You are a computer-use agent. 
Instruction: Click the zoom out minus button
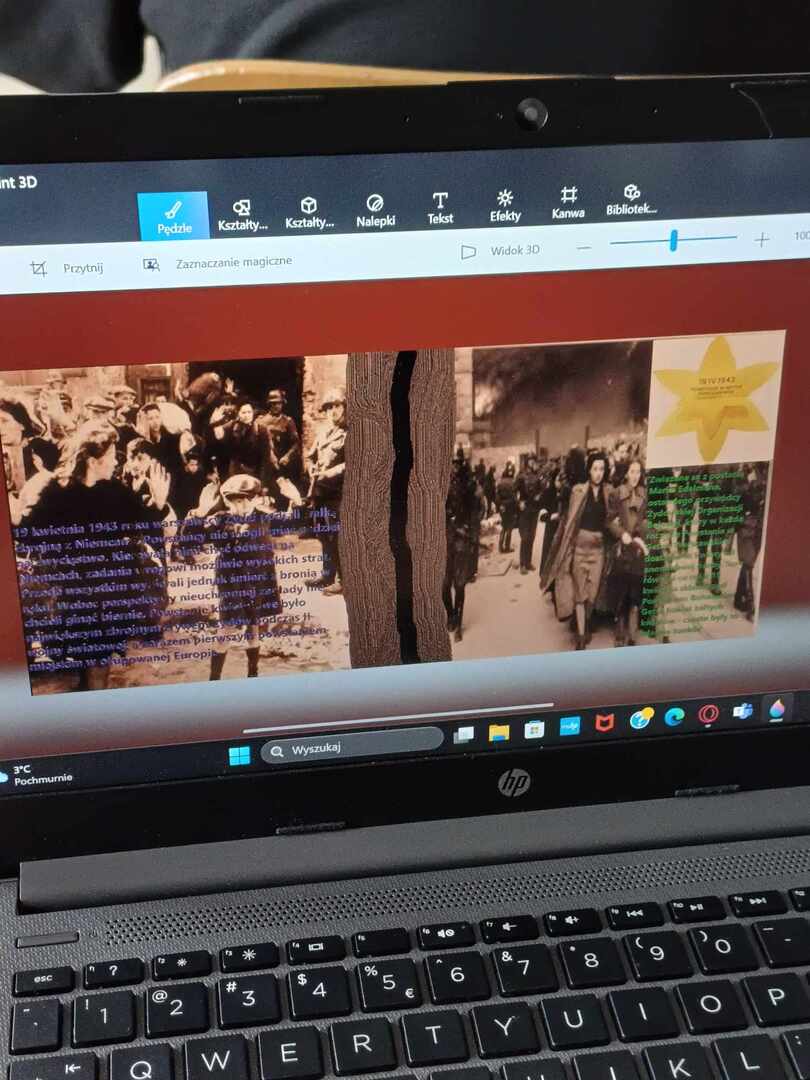click(584, 247)
